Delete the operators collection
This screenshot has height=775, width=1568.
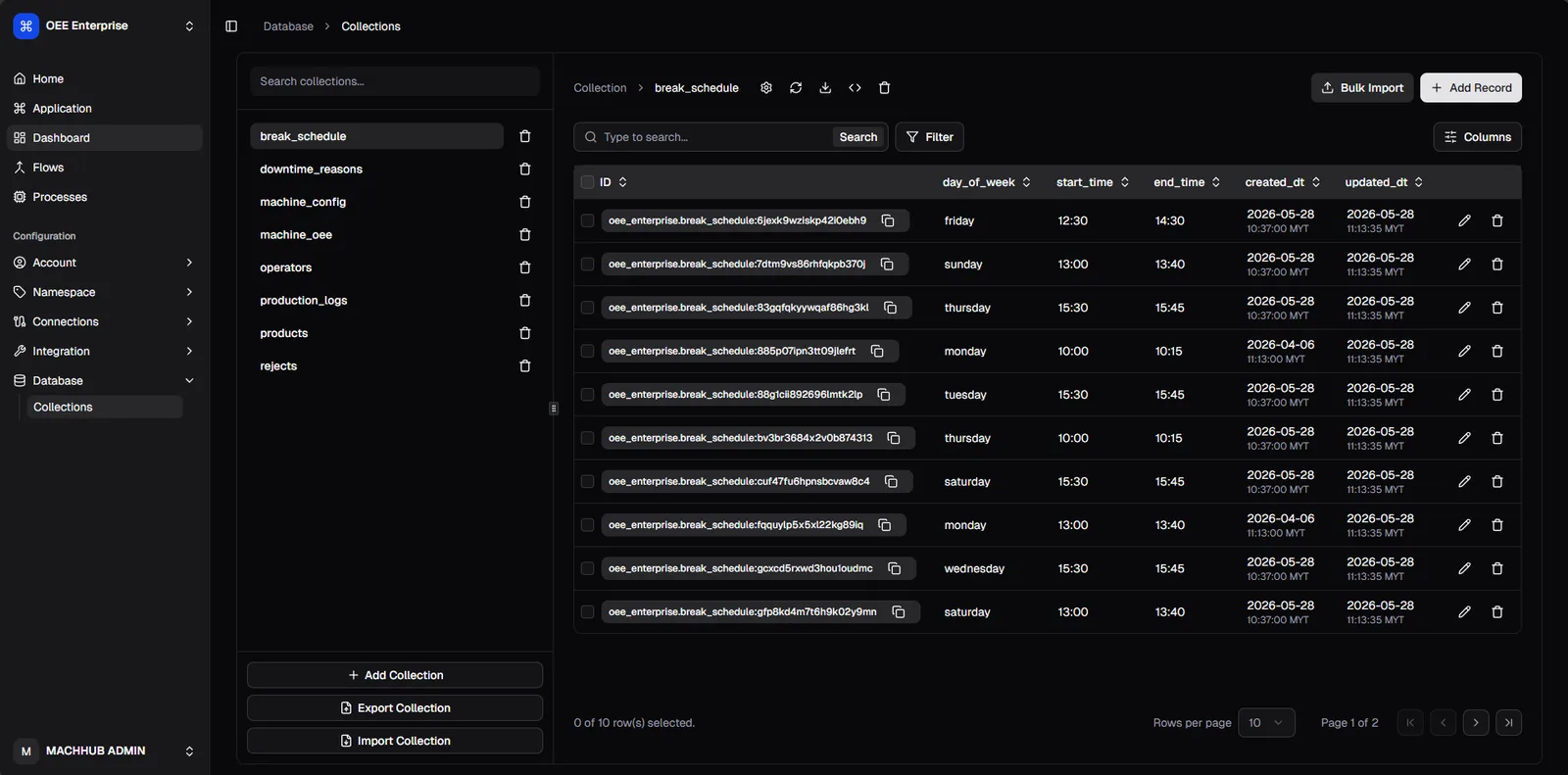click(525, 267)
